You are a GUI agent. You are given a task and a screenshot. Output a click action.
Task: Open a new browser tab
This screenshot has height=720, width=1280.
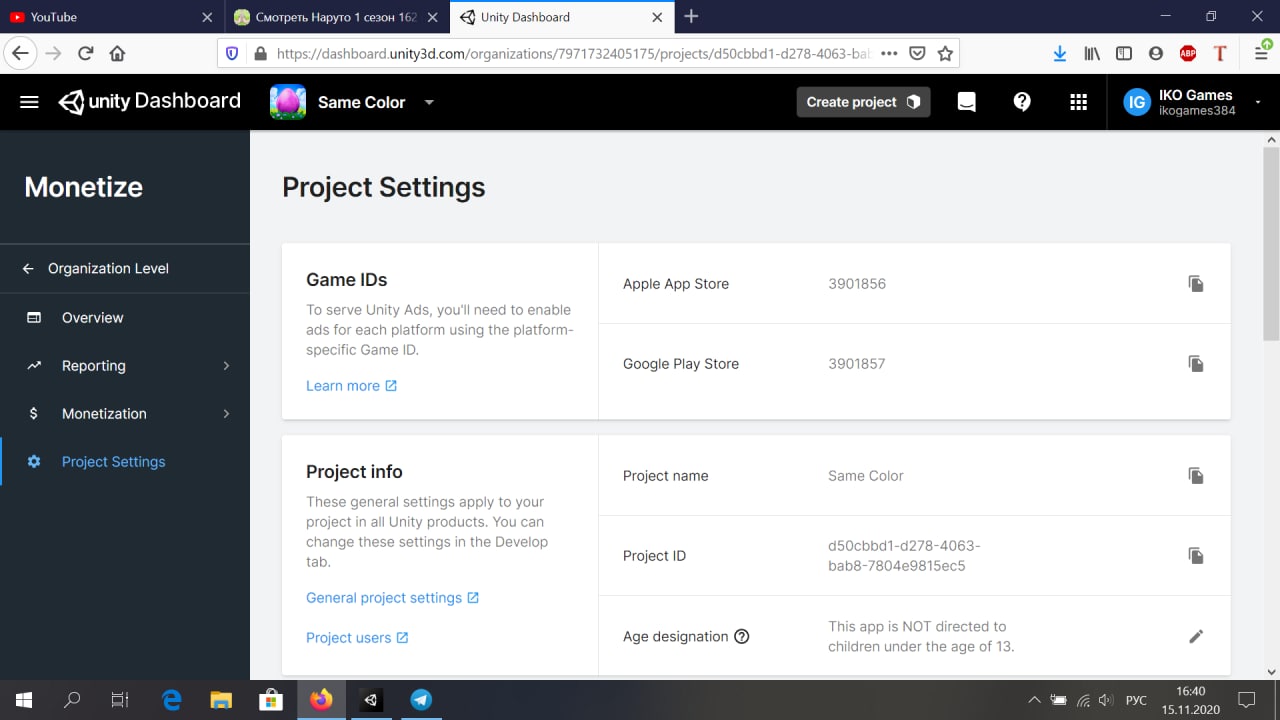pyautogui.click(x=691, y=17)
